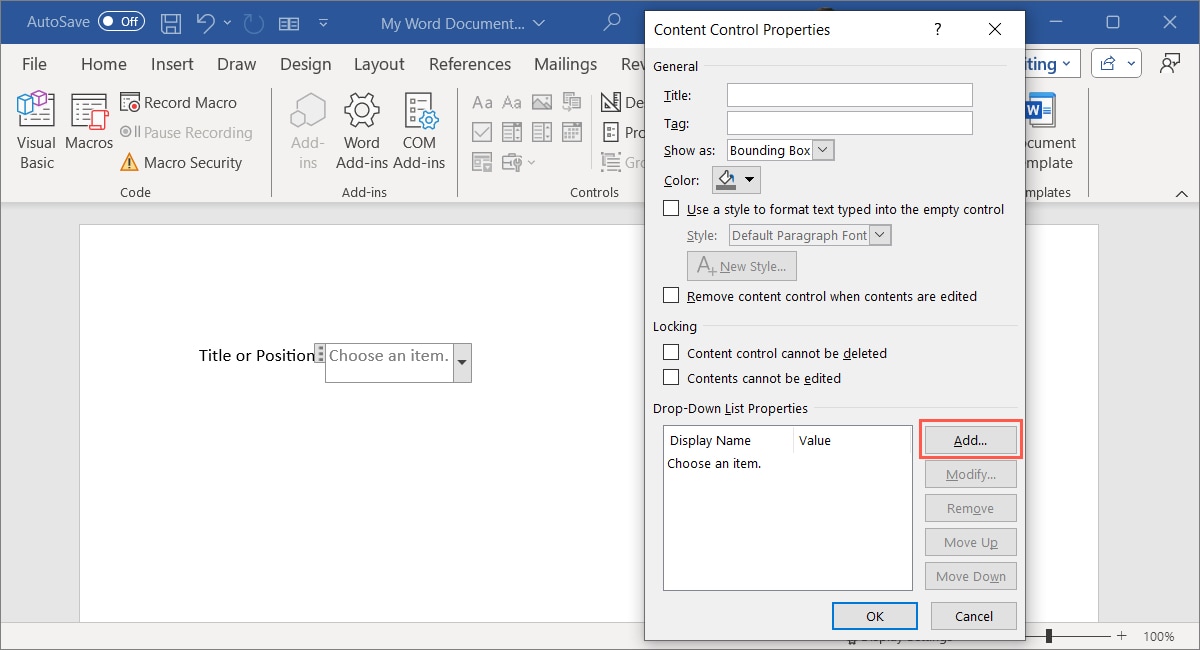
Task: Open the Style dropdown showing Default Paragraph Font
Action: [879, 234]
